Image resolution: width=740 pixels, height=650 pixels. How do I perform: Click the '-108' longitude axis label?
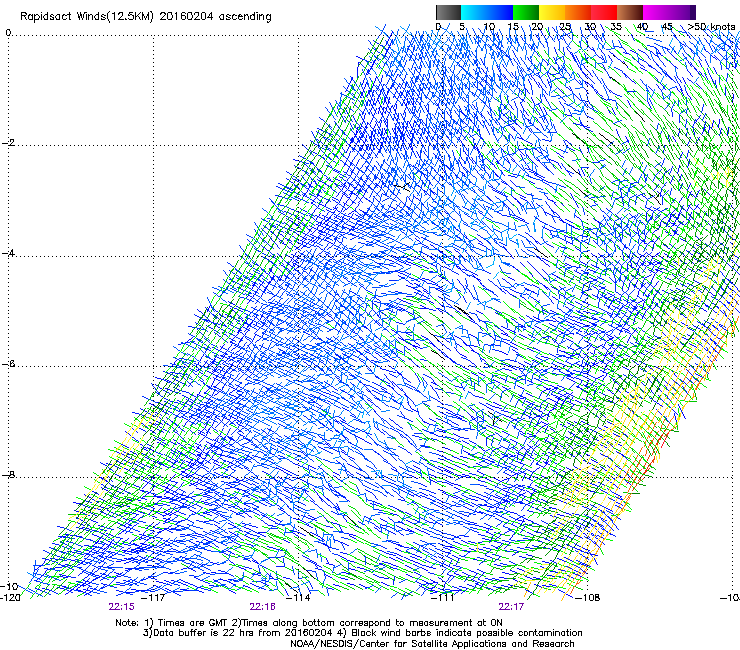[588, 598]
